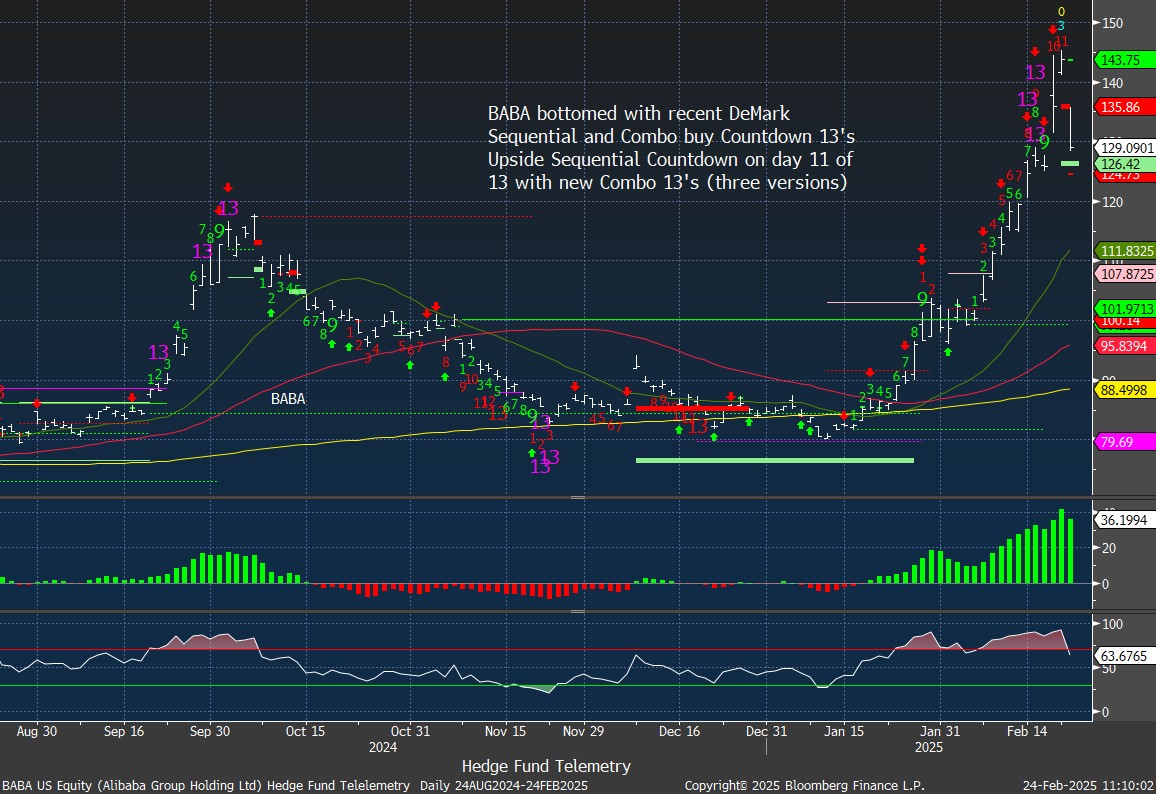Select the Sep 16 date label

124,731
